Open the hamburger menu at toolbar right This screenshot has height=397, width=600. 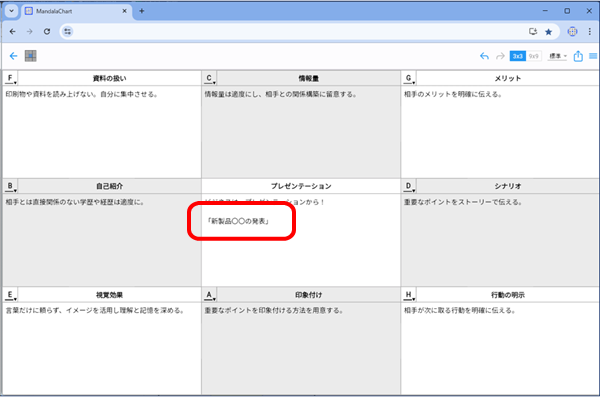click(593, 56)
